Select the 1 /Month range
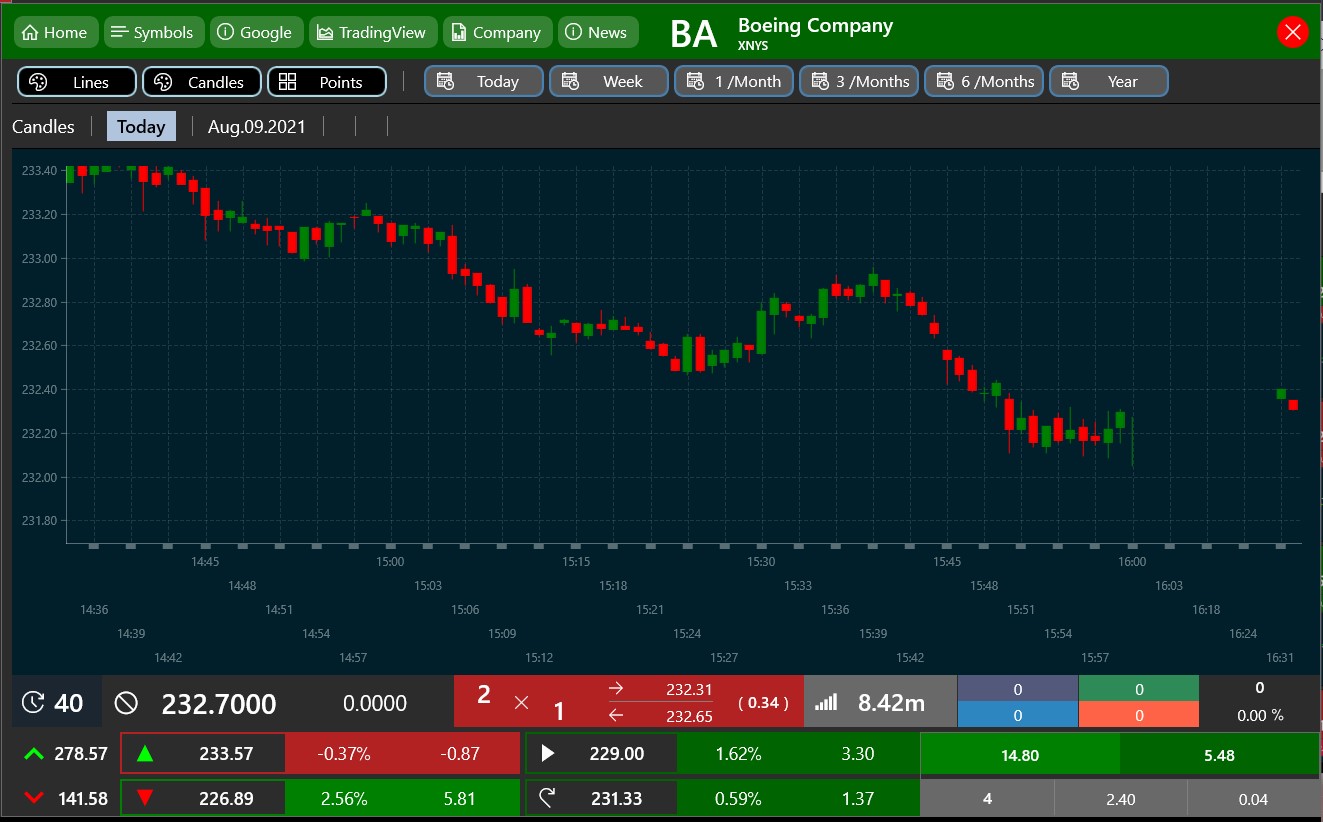Viewport: 1323px width, 822px height. (734, 82)
